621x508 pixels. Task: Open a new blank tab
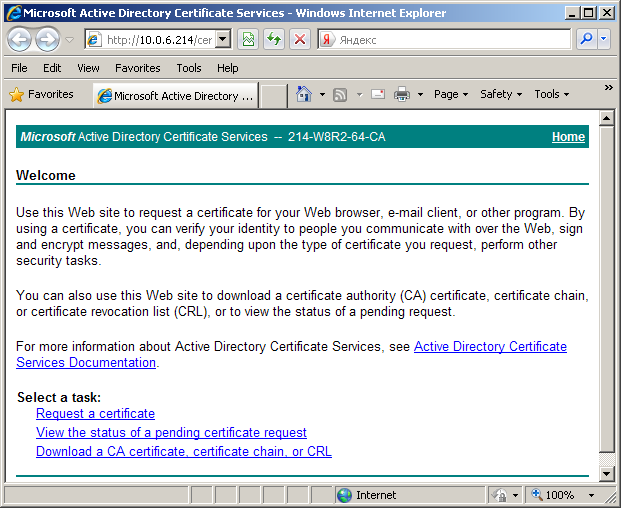tap(273, 96)
